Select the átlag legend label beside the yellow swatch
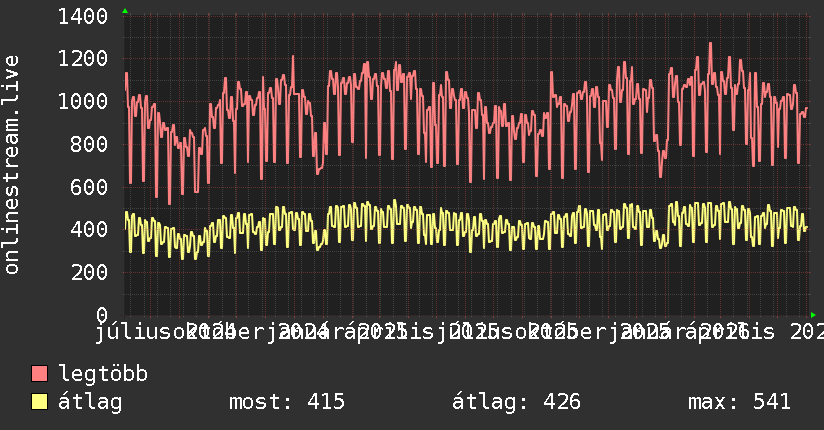Image resolution: width=824 pixels, height=430 pixels. [90, 402]
